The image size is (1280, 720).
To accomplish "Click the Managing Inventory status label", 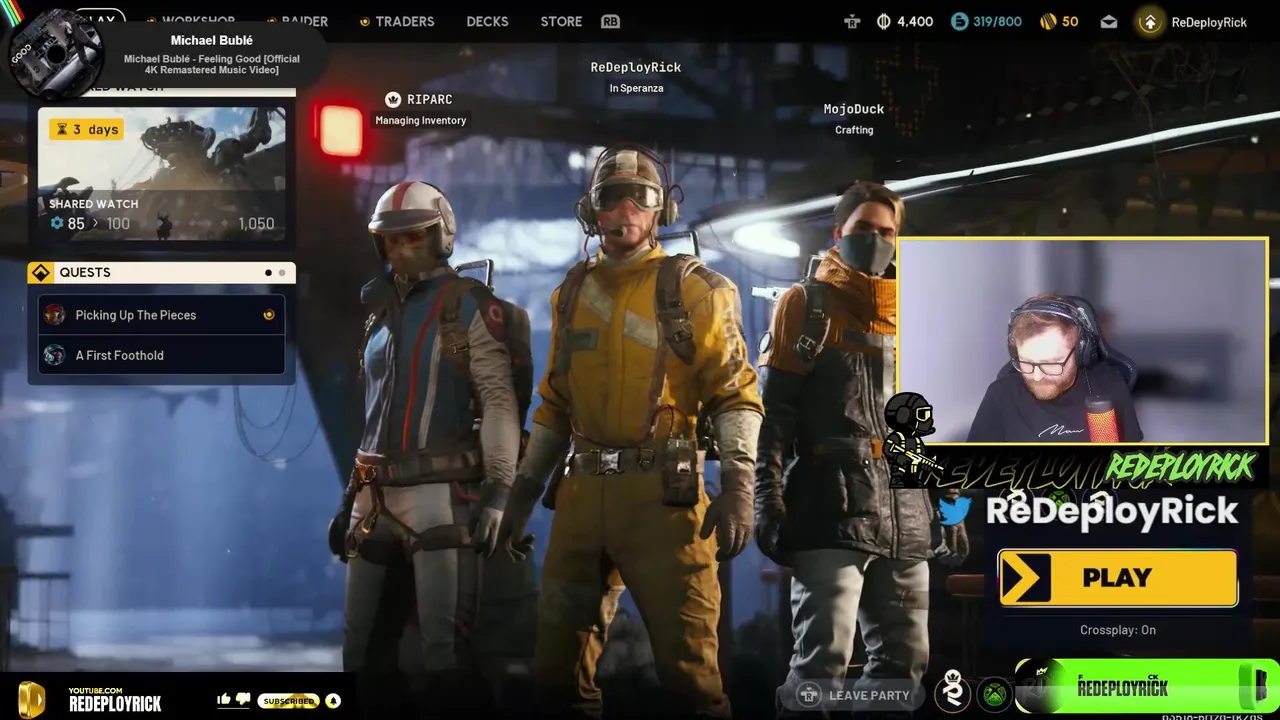I will point(420,120).
